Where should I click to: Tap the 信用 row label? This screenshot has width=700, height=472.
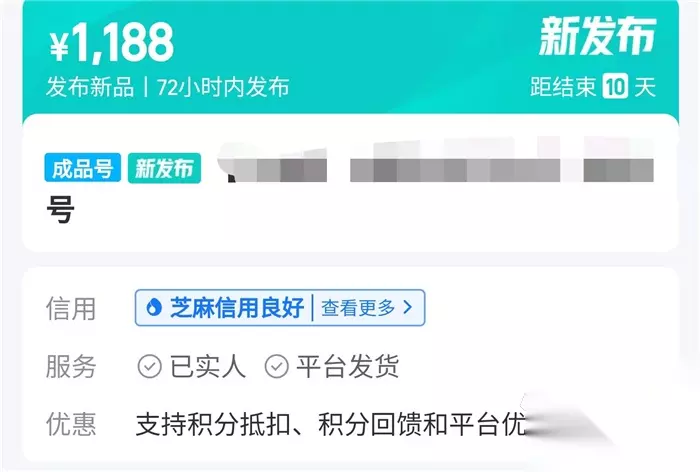coord(71,309)
